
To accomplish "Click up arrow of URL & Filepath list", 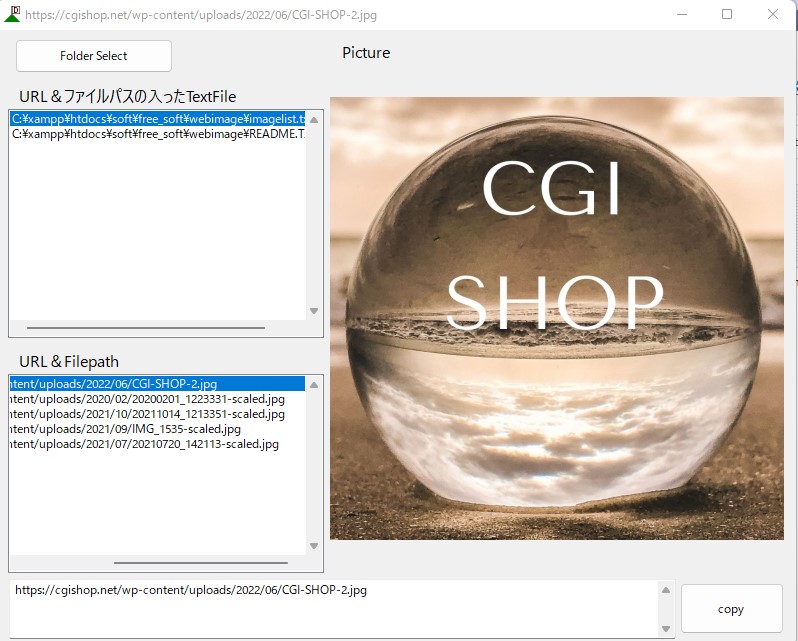I will (314, 385).
